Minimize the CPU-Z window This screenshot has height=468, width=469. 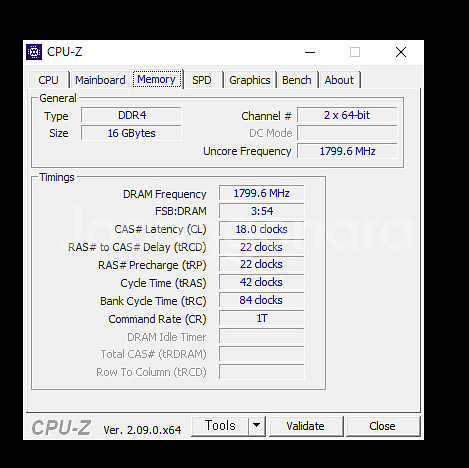click(x=310, y=52)
